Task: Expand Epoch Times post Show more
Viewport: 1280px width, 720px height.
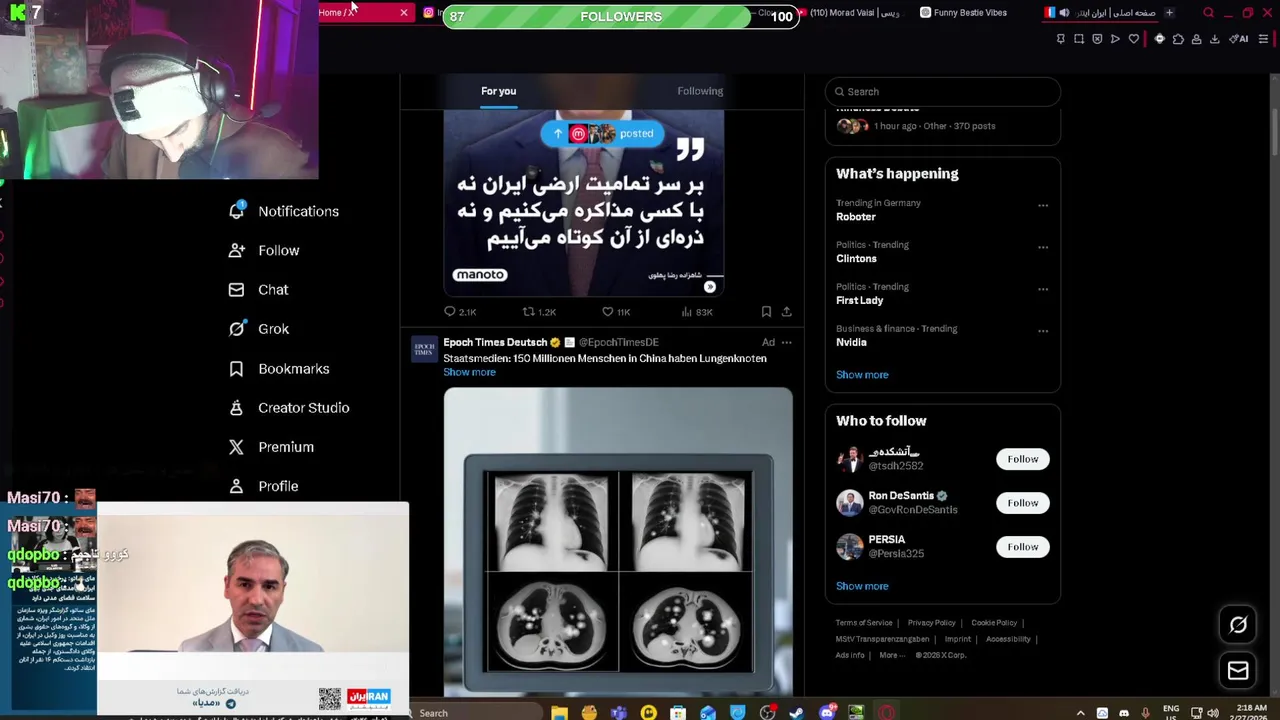Action: point(469,372)
